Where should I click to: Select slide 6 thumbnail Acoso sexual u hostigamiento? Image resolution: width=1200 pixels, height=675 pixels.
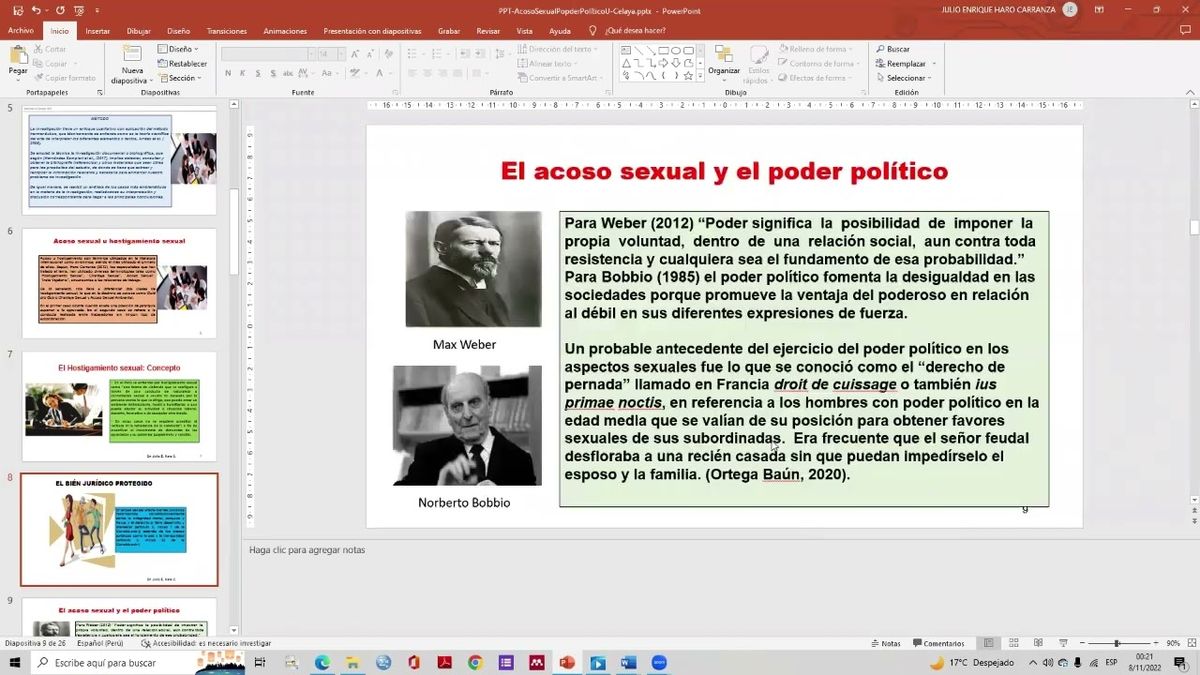119,285
